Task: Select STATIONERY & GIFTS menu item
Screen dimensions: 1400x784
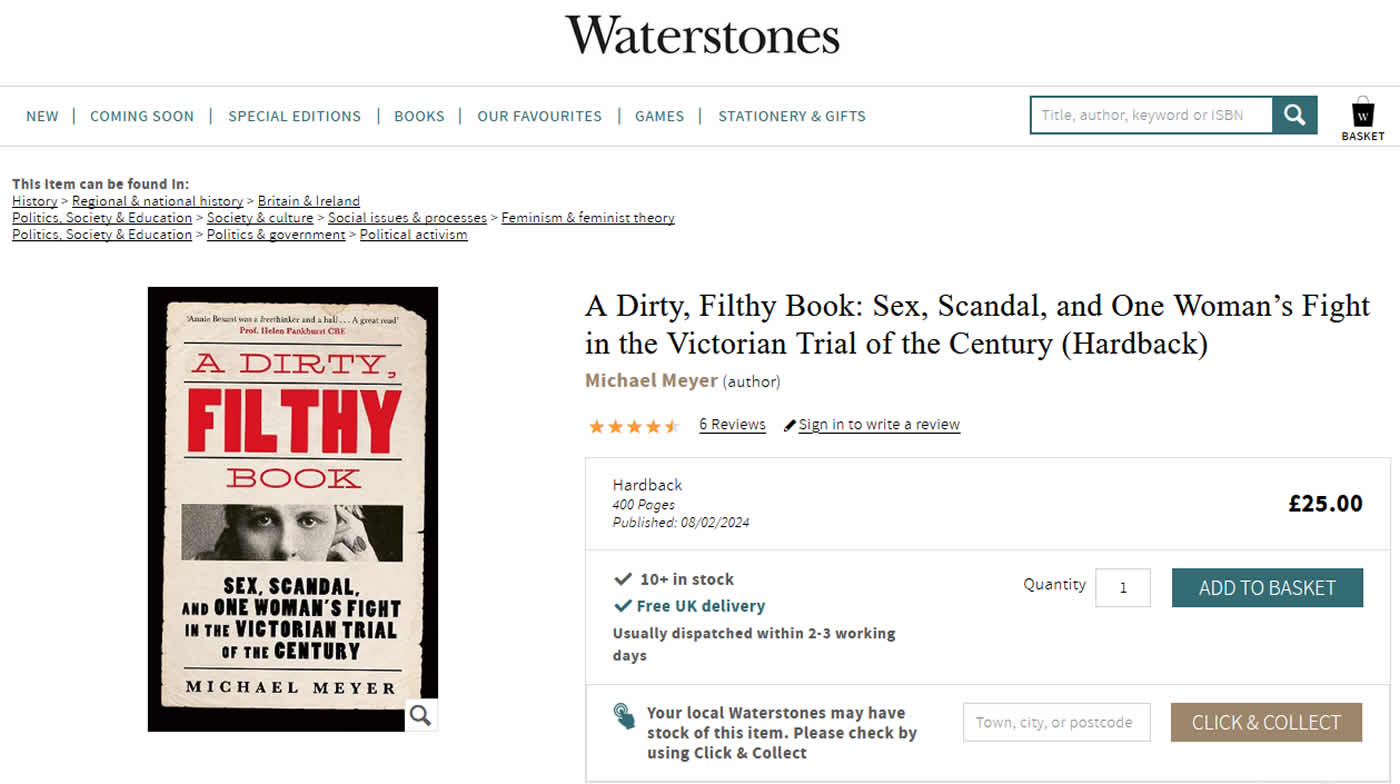Action: [791, 116]
